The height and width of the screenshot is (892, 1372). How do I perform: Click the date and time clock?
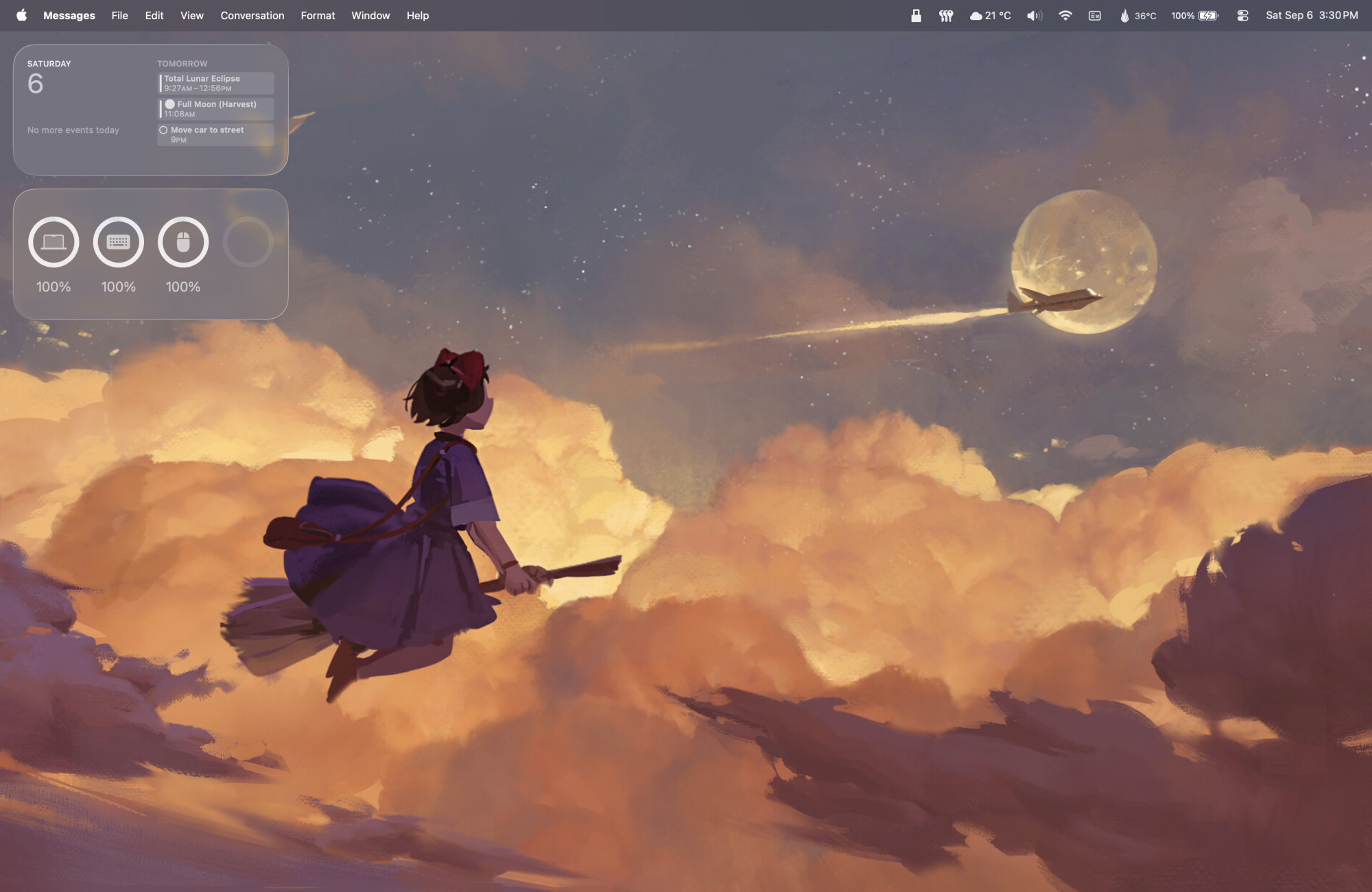click(x=1311, y=15)
